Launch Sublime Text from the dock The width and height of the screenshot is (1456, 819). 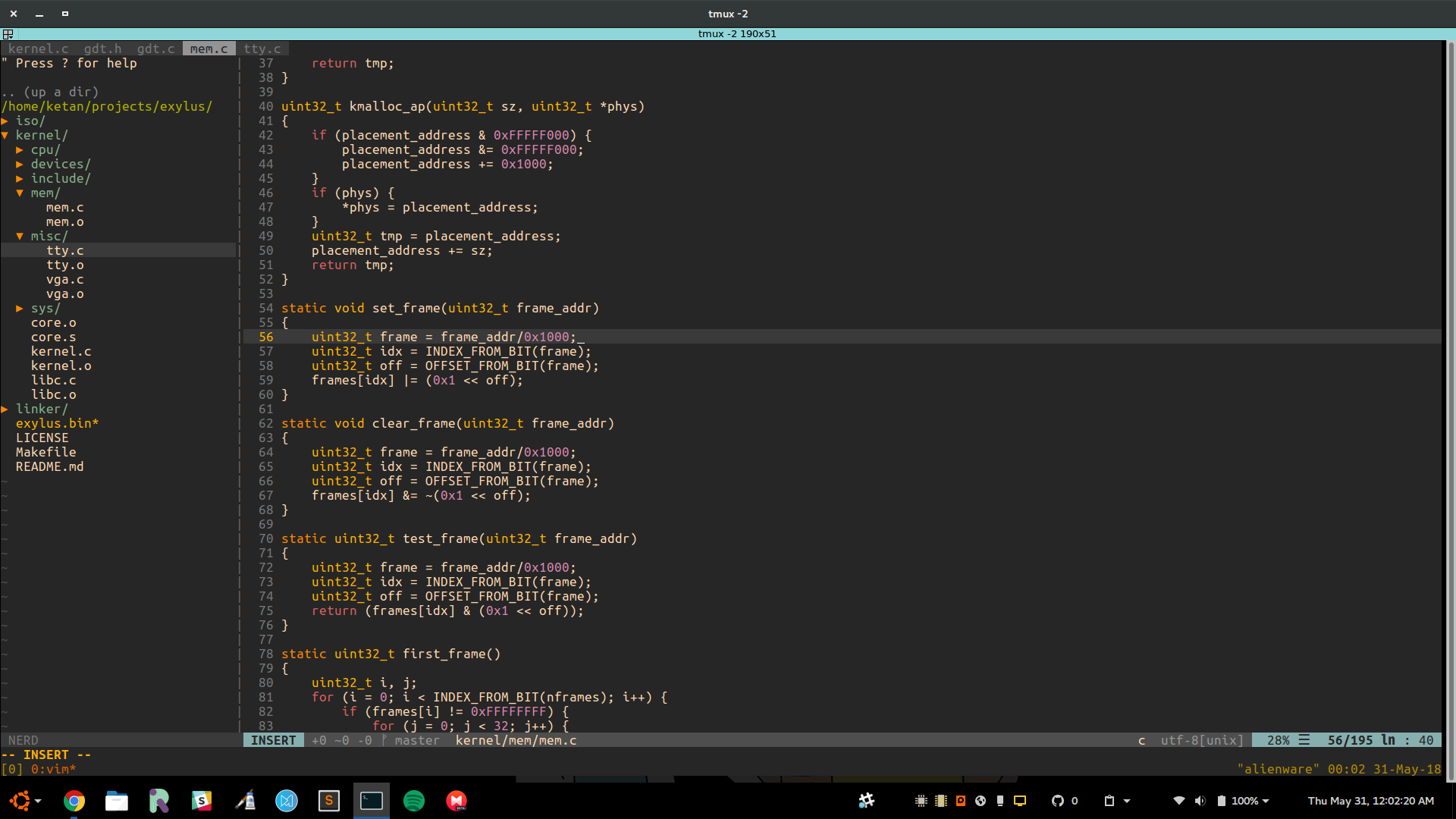(x=329, y=801)
